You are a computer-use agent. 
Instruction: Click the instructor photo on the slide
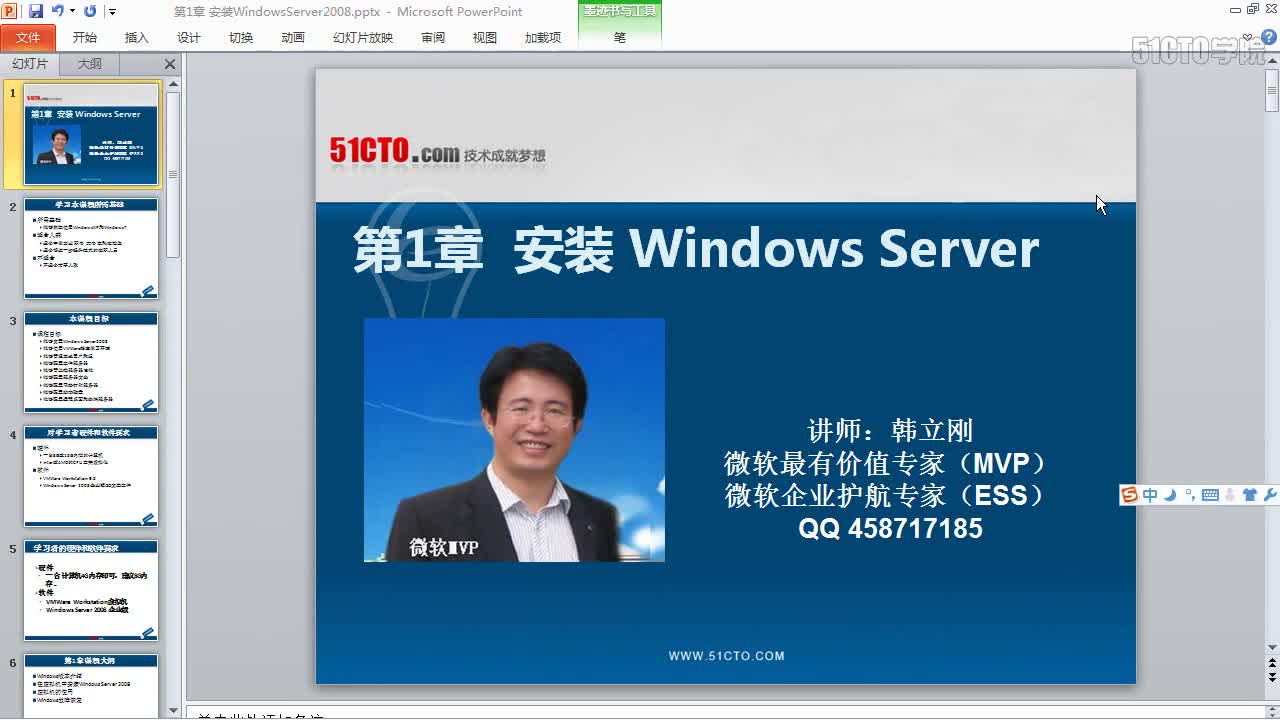514,440
